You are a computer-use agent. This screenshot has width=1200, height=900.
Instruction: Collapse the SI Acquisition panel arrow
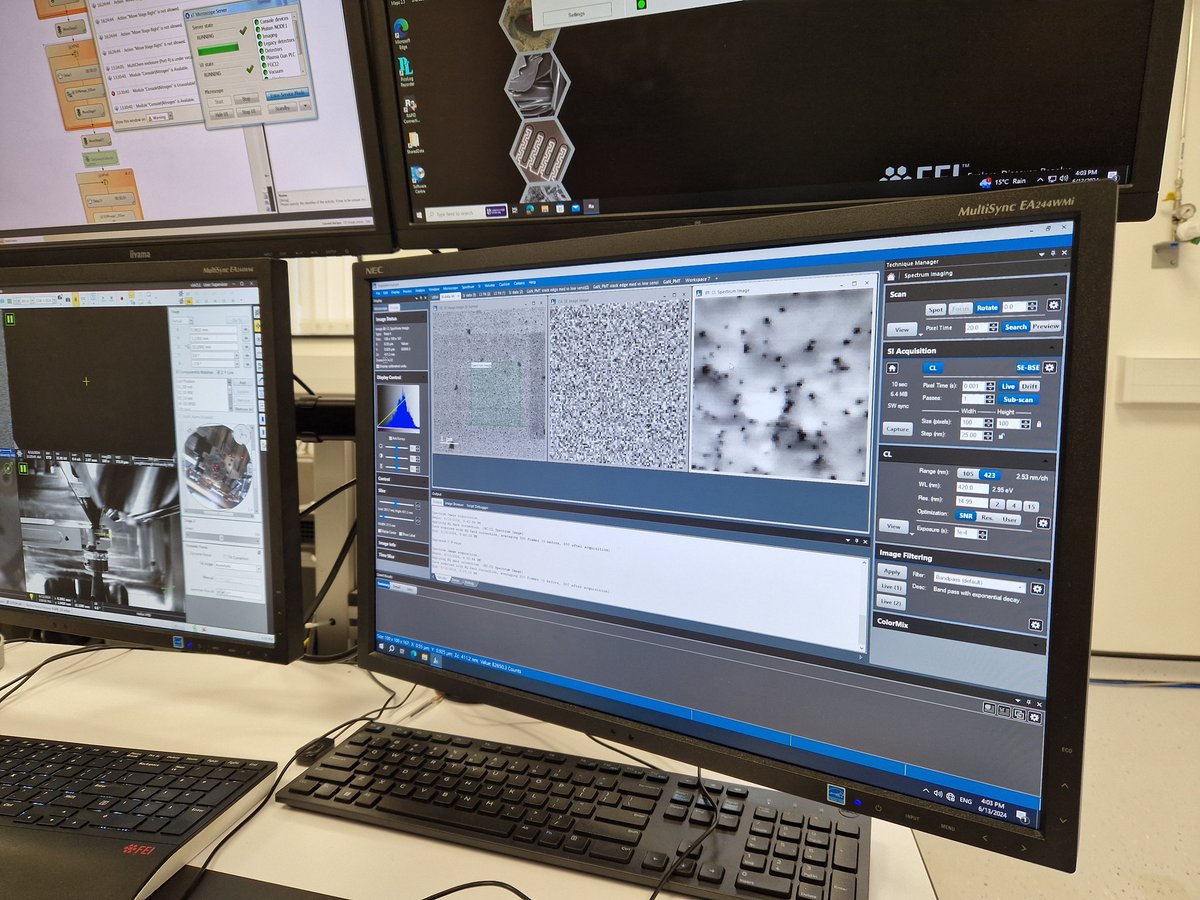click(1052, 347)
